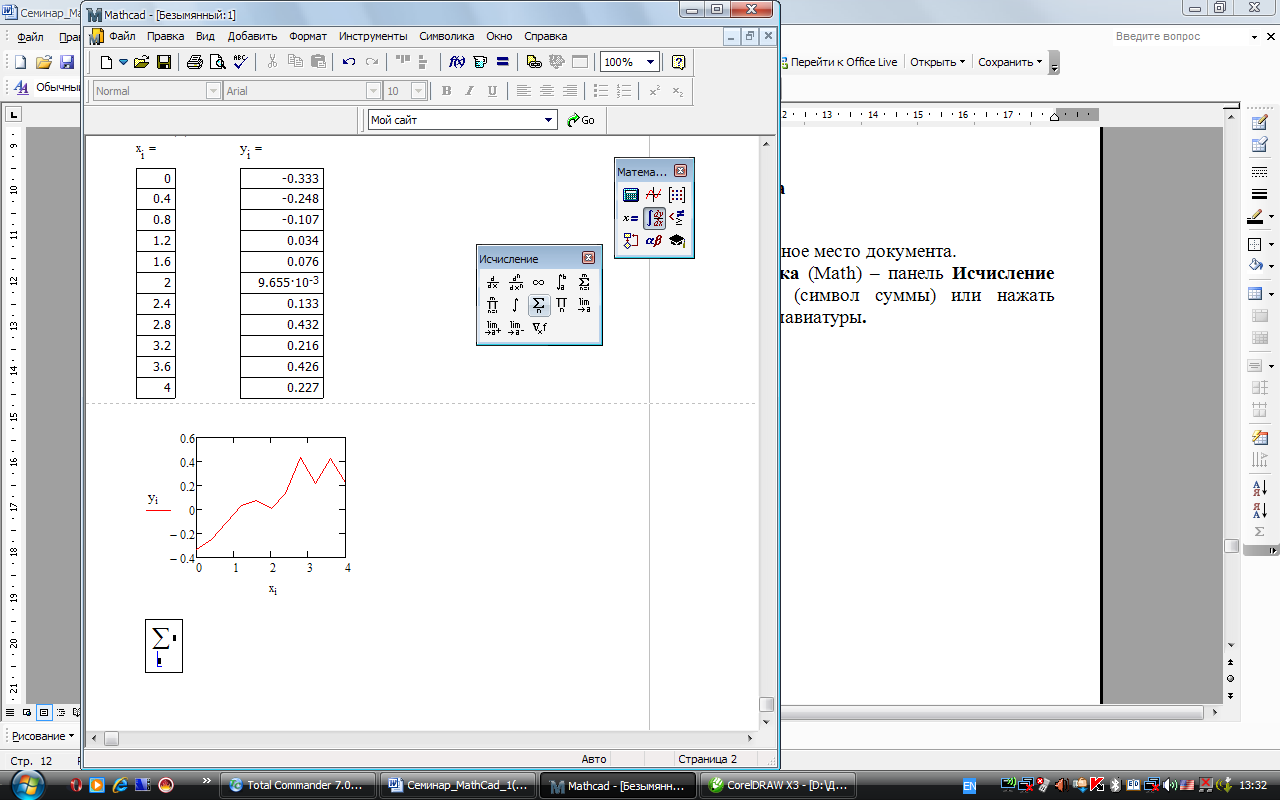Toggle the Calculus toolbar button in Math palette
1280x800 pixels.
(x=654, y=218)
